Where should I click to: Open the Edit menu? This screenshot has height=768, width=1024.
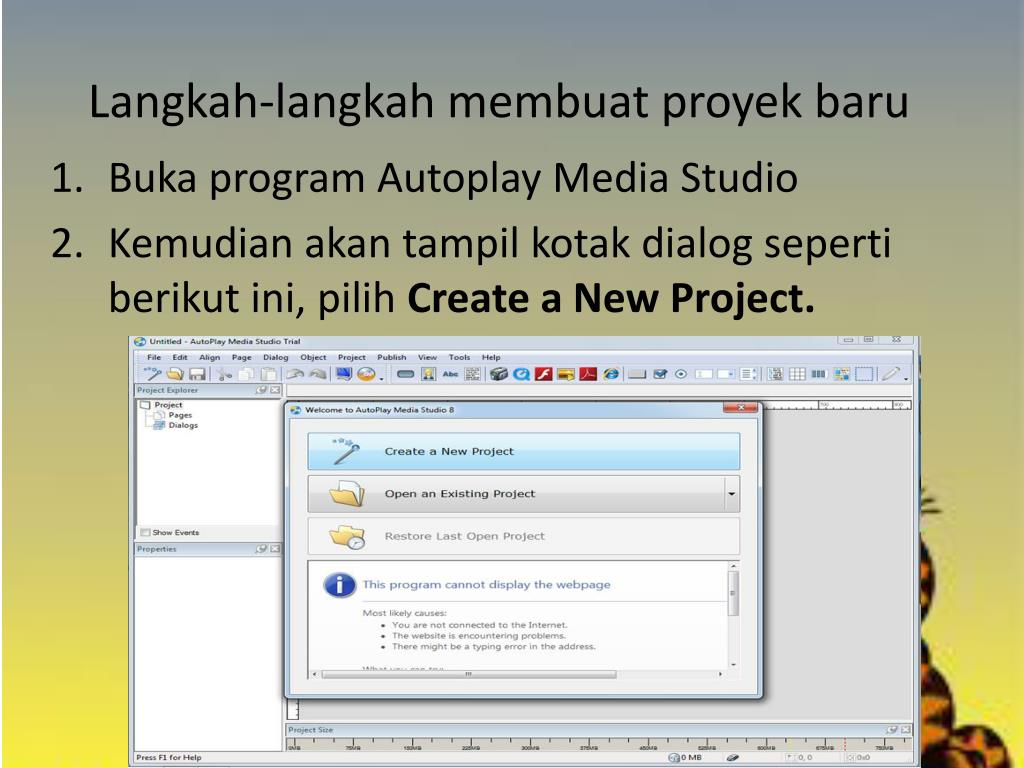click(180, 357)
